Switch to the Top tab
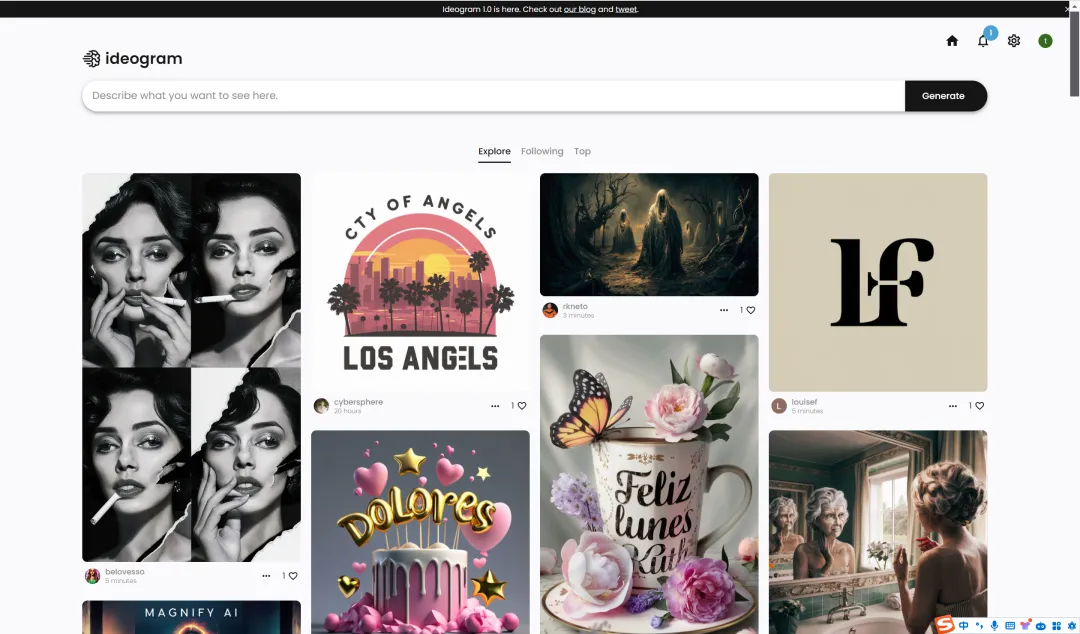Viewport: 1080px width, 634px height. coord(582,152)
